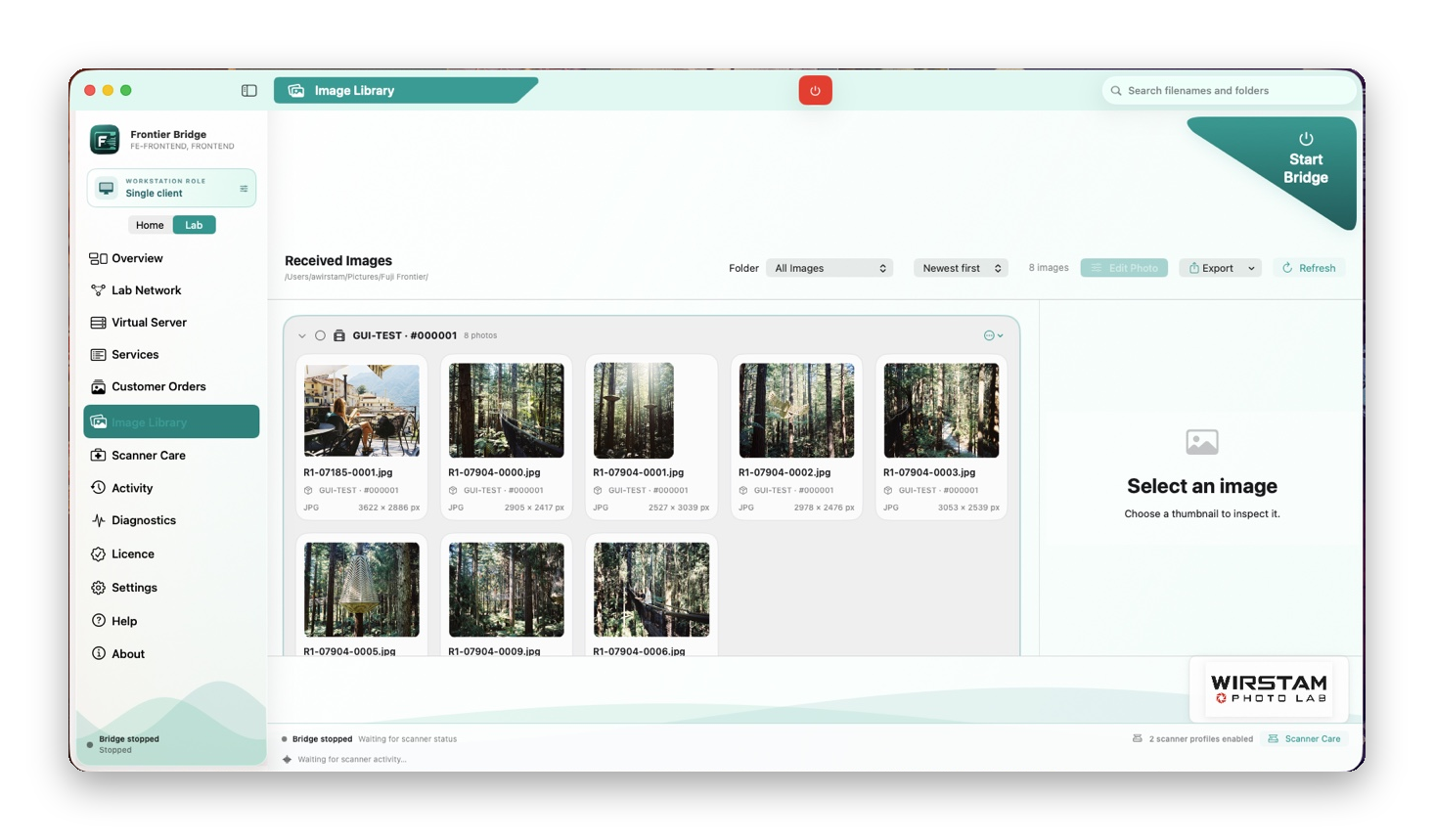
Task: Open Scanner Care link in status bar
Action: pyautogui.click(x=1304, y=739)
